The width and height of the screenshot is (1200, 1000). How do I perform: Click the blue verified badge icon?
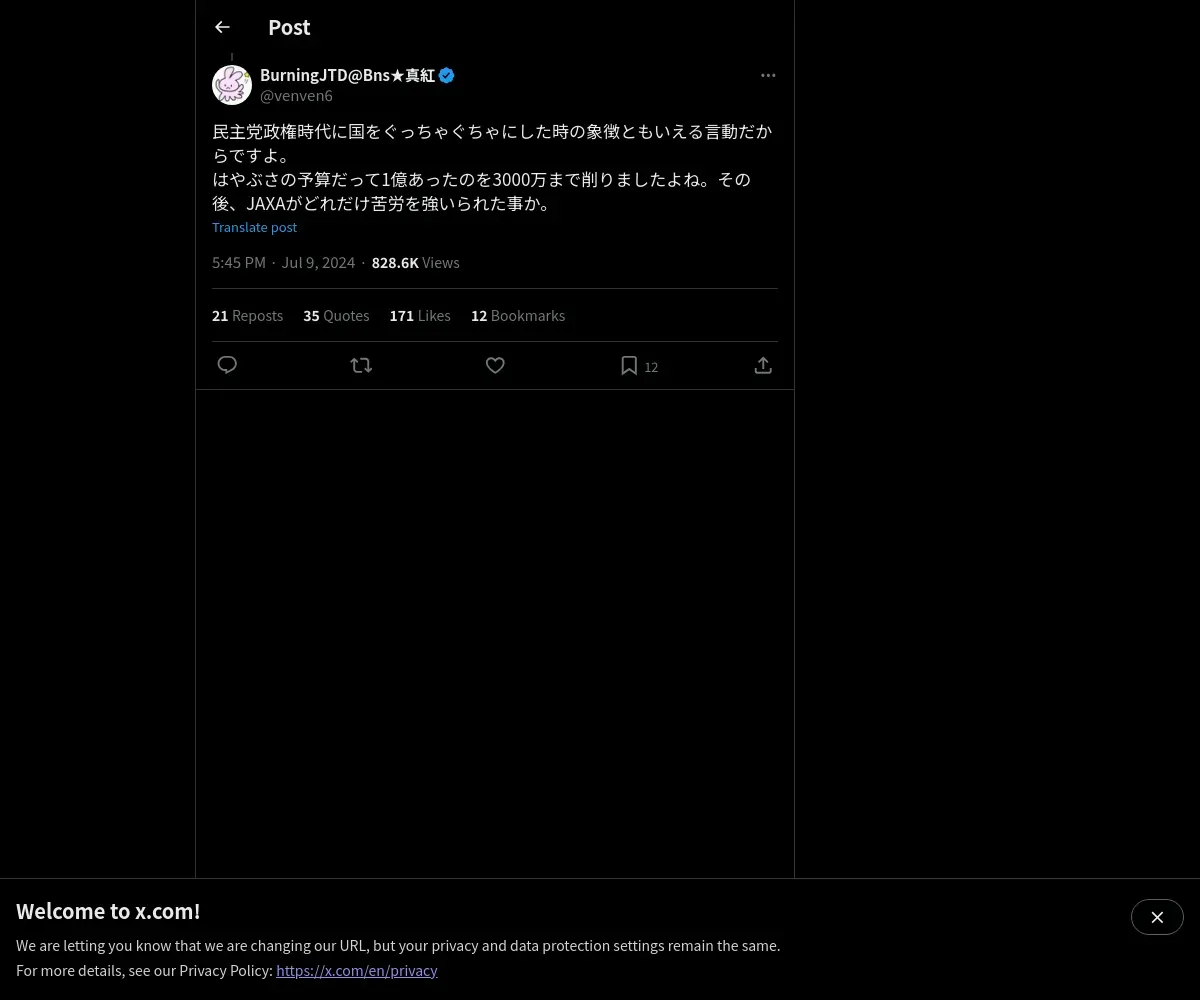tap(447, 75)
